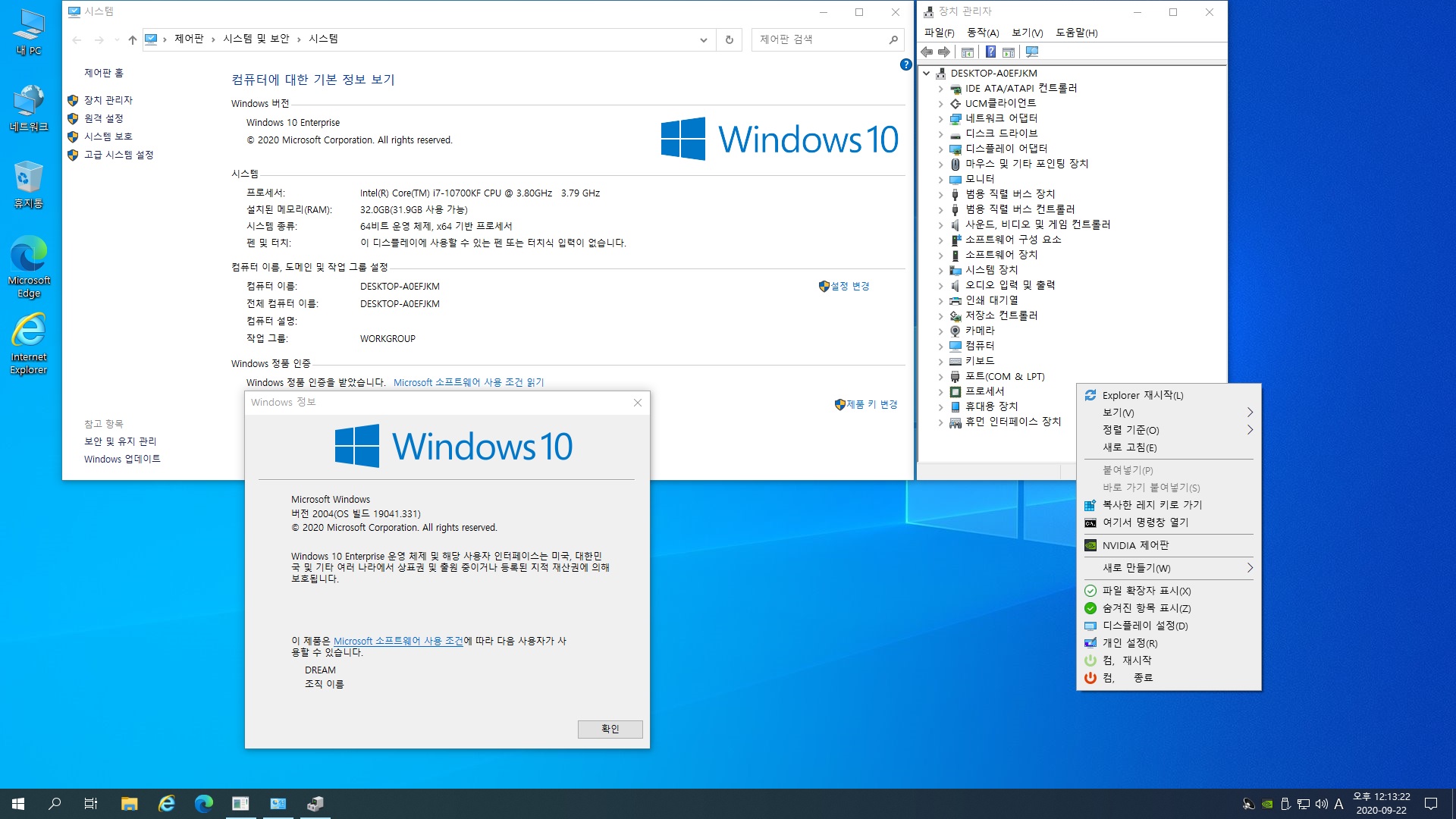Collapse DESKTOP-A0EFJKM root node

click(926, 74)
